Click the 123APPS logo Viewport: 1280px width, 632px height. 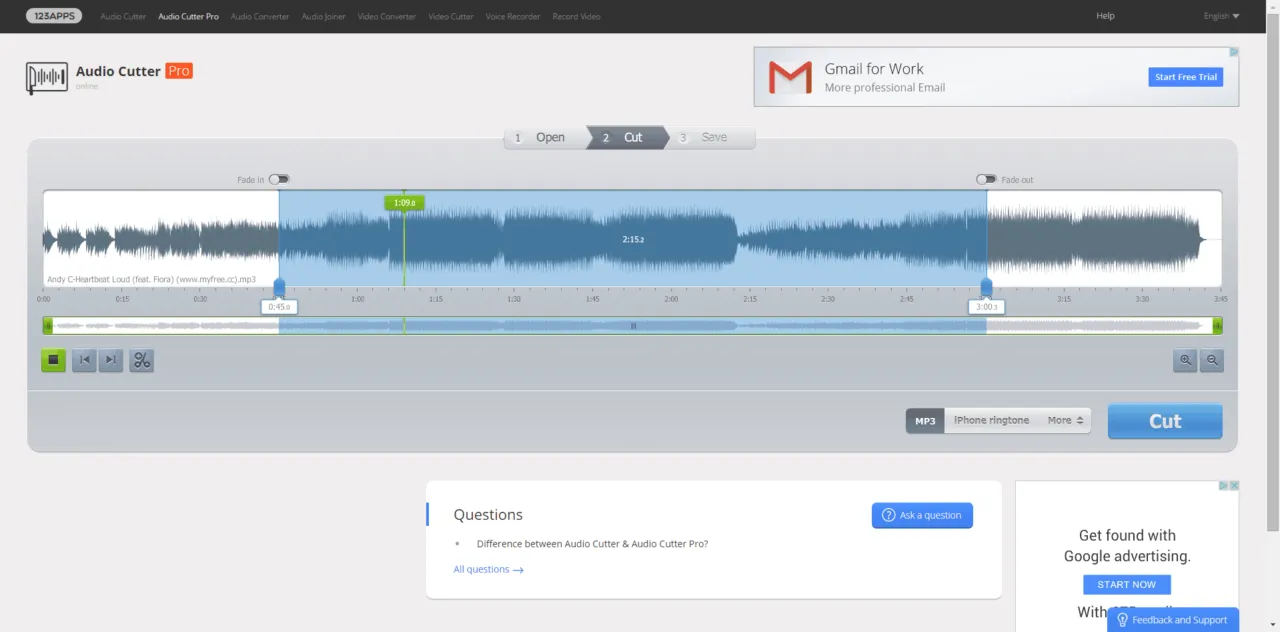coord(54,16)
